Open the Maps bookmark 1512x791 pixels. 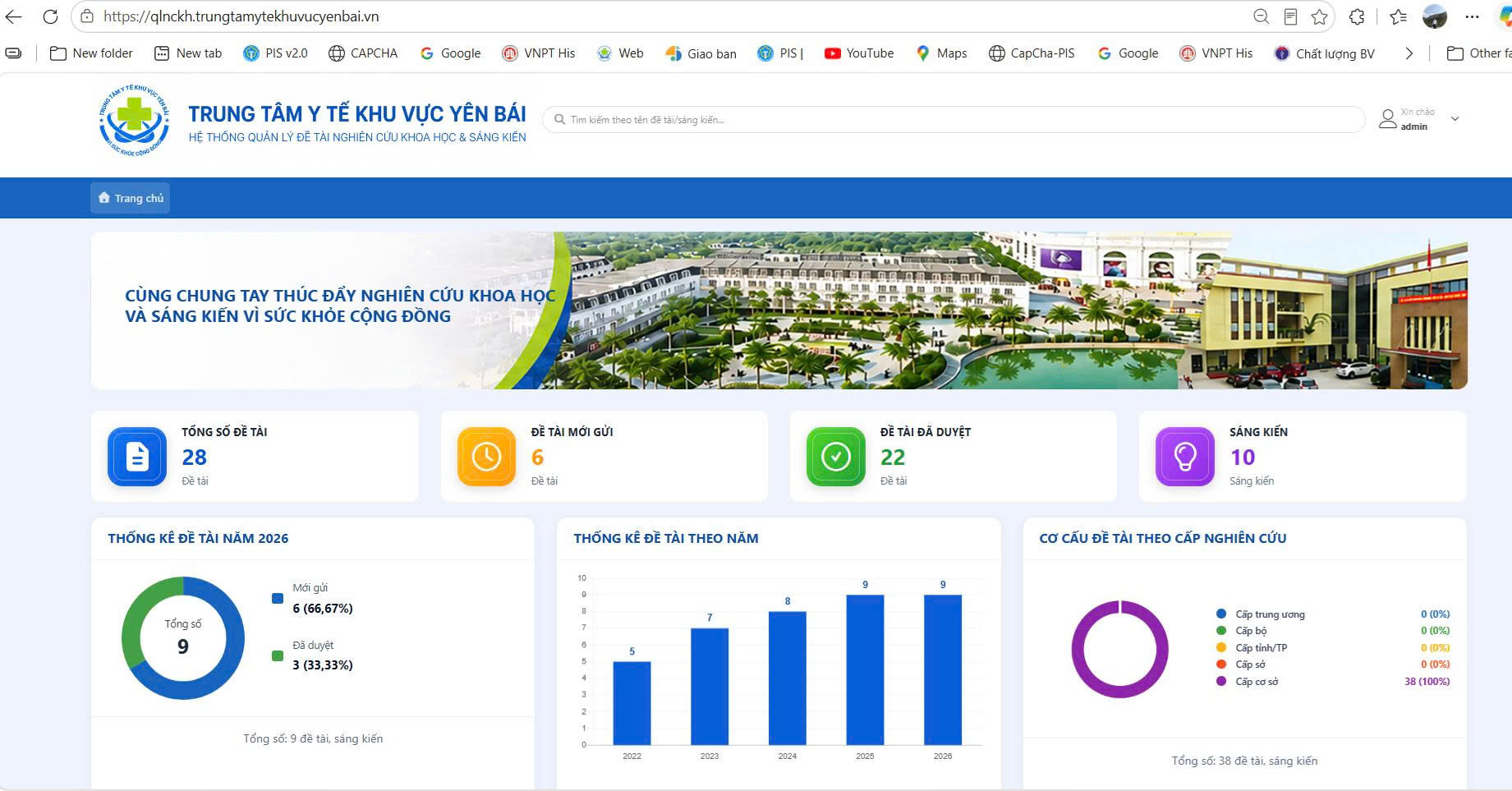[x=941, y=53]
